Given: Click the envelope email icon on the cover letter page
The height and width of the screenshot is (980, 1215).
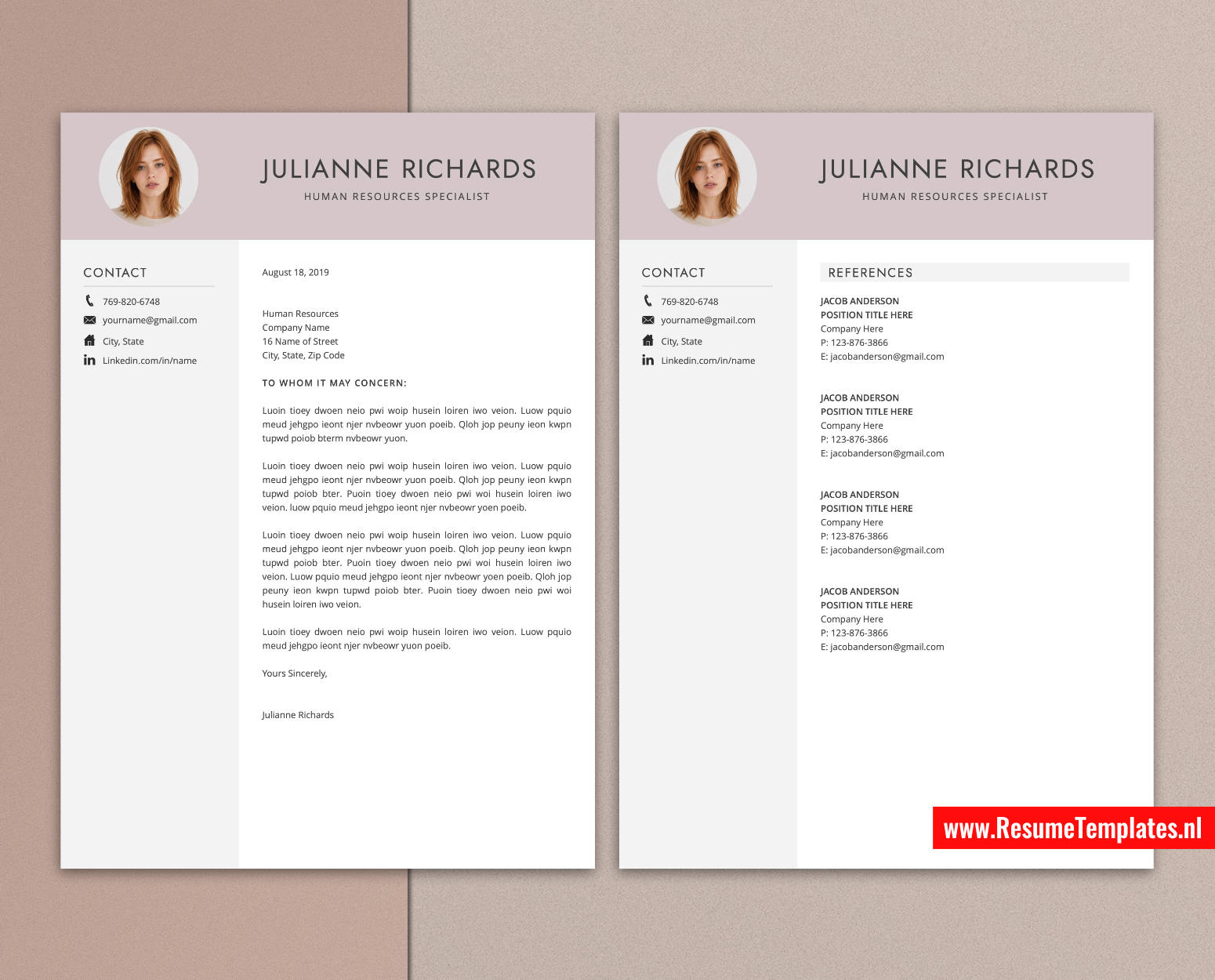Looking at the screenshot, I should coord(89,320).
